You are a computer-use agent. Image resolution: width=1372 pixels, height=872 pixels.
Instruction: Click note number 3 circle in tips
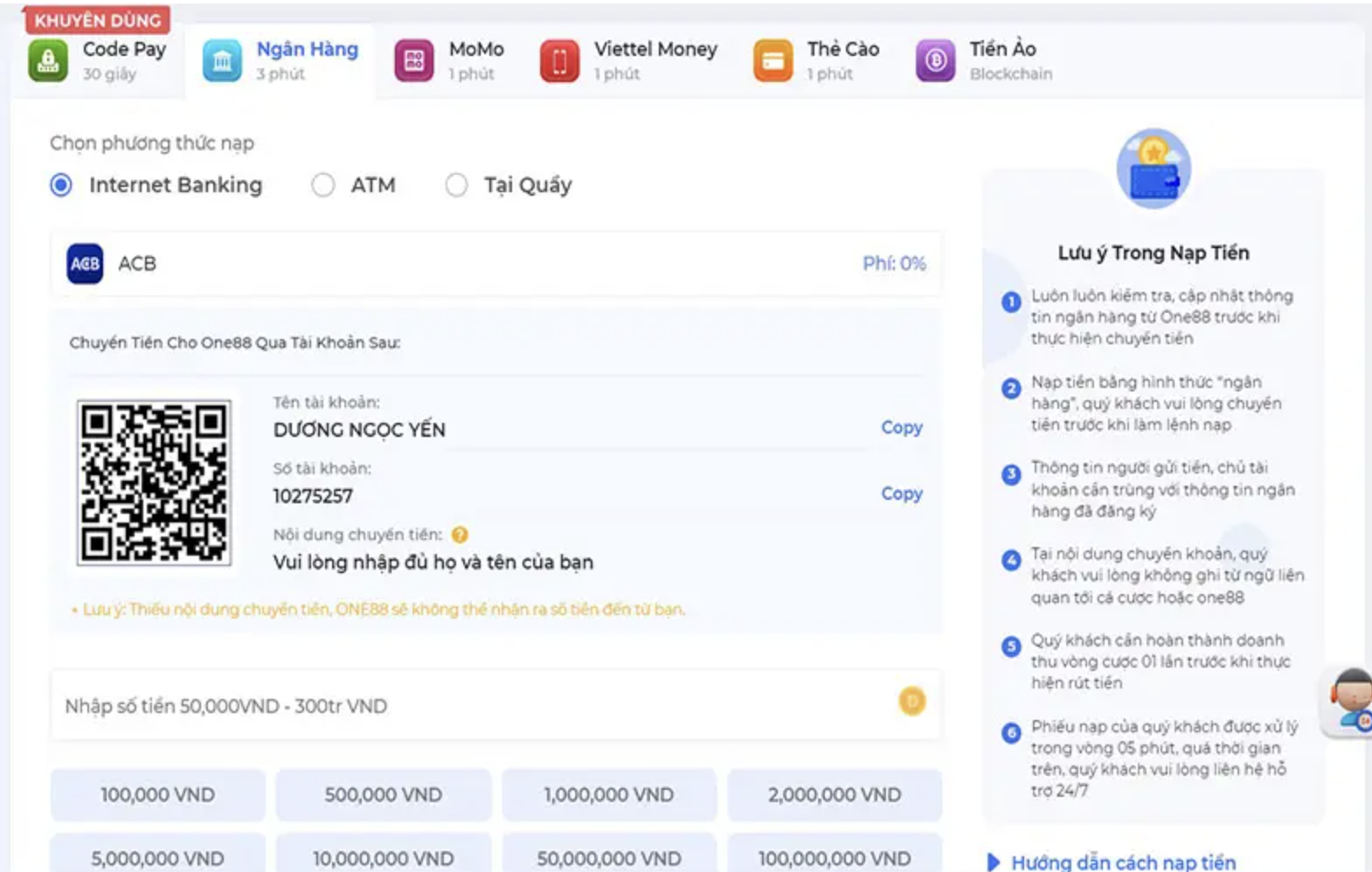click(1011, 474)
